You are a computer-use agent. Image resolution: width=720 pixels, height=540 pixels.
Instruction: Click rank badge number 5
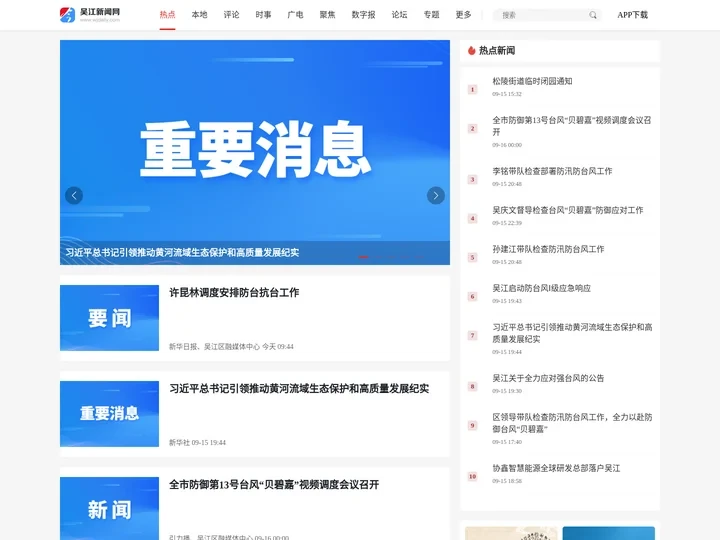[472, 258]
